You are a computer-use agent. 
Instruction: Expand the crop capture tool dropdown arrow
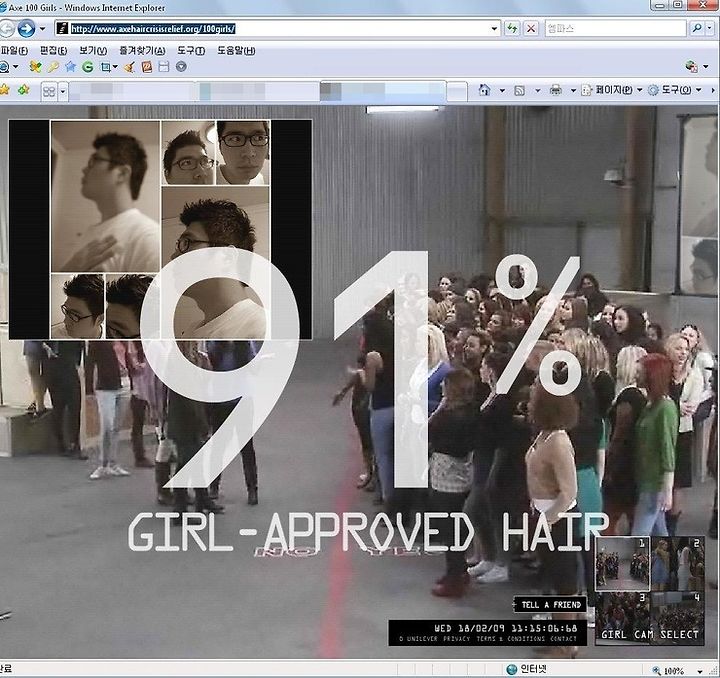[115, 67]
